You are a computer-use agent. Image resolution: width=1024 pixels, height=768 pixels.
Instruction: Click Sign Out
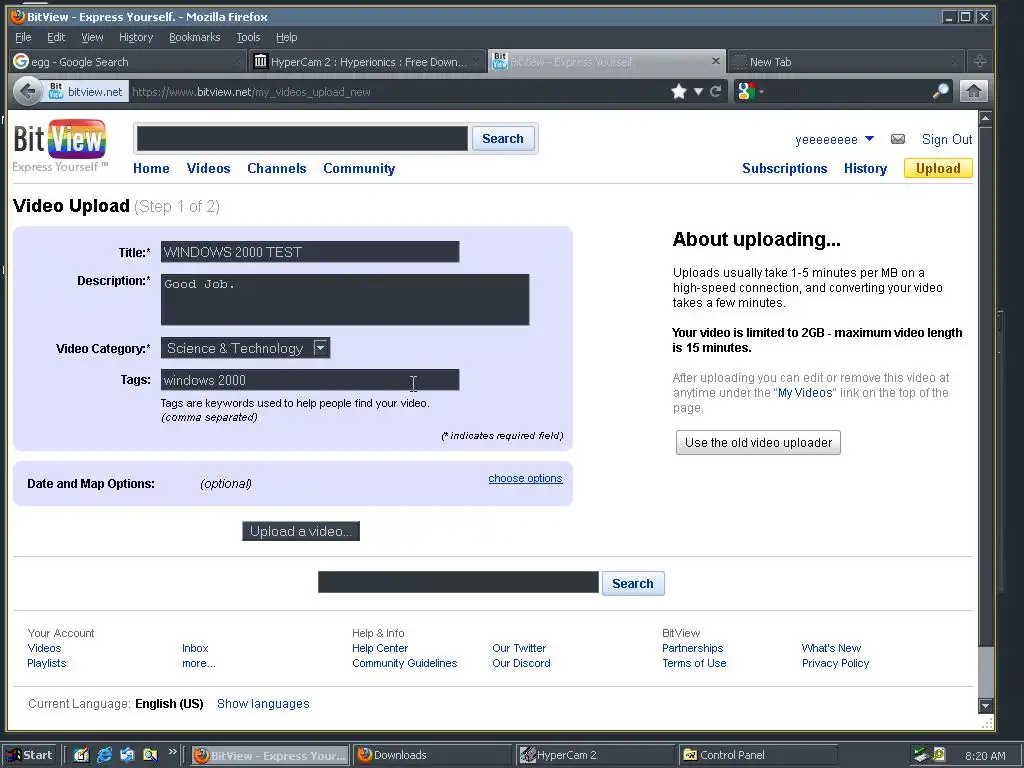946,139
